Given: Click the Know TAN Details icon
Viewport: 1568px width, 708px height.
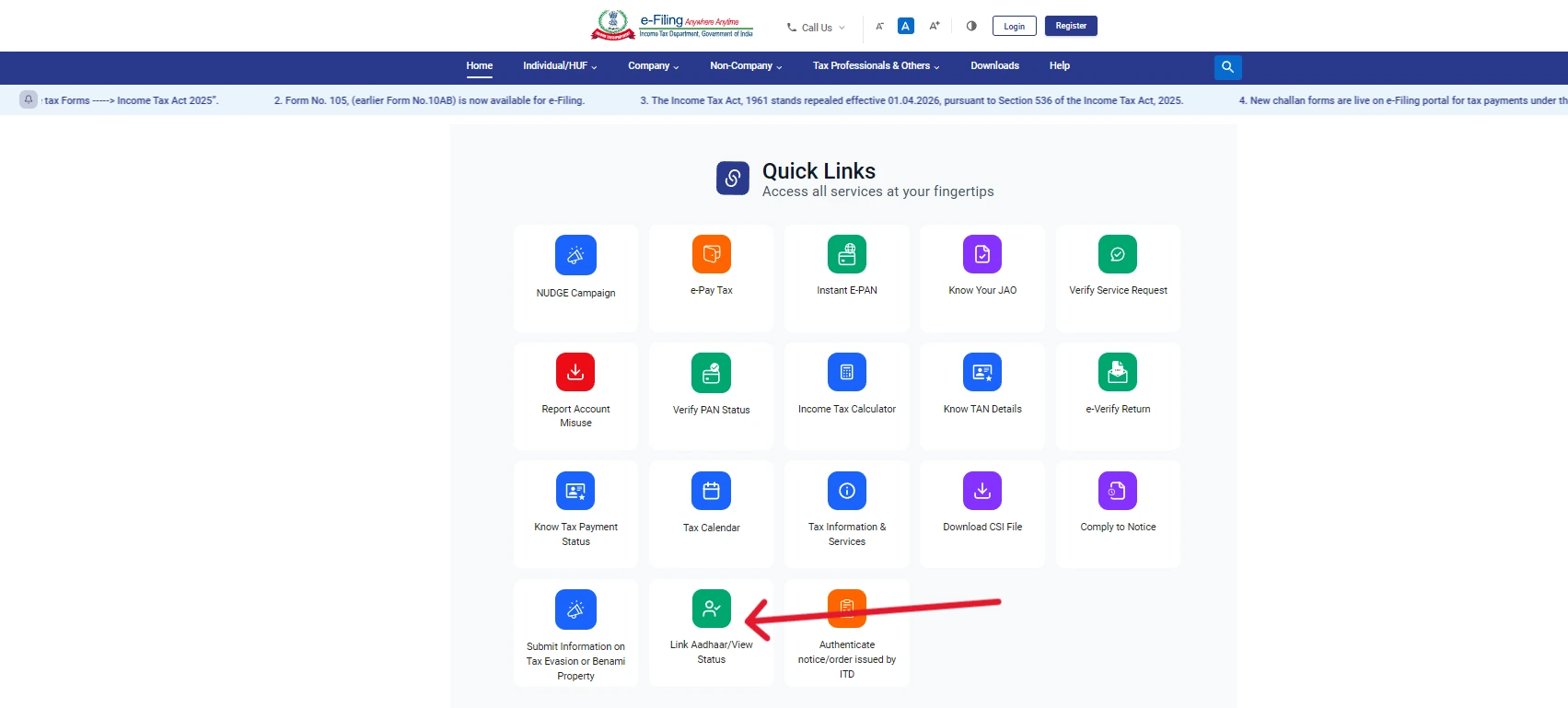Looking at the screenshot, I should 982,372.
